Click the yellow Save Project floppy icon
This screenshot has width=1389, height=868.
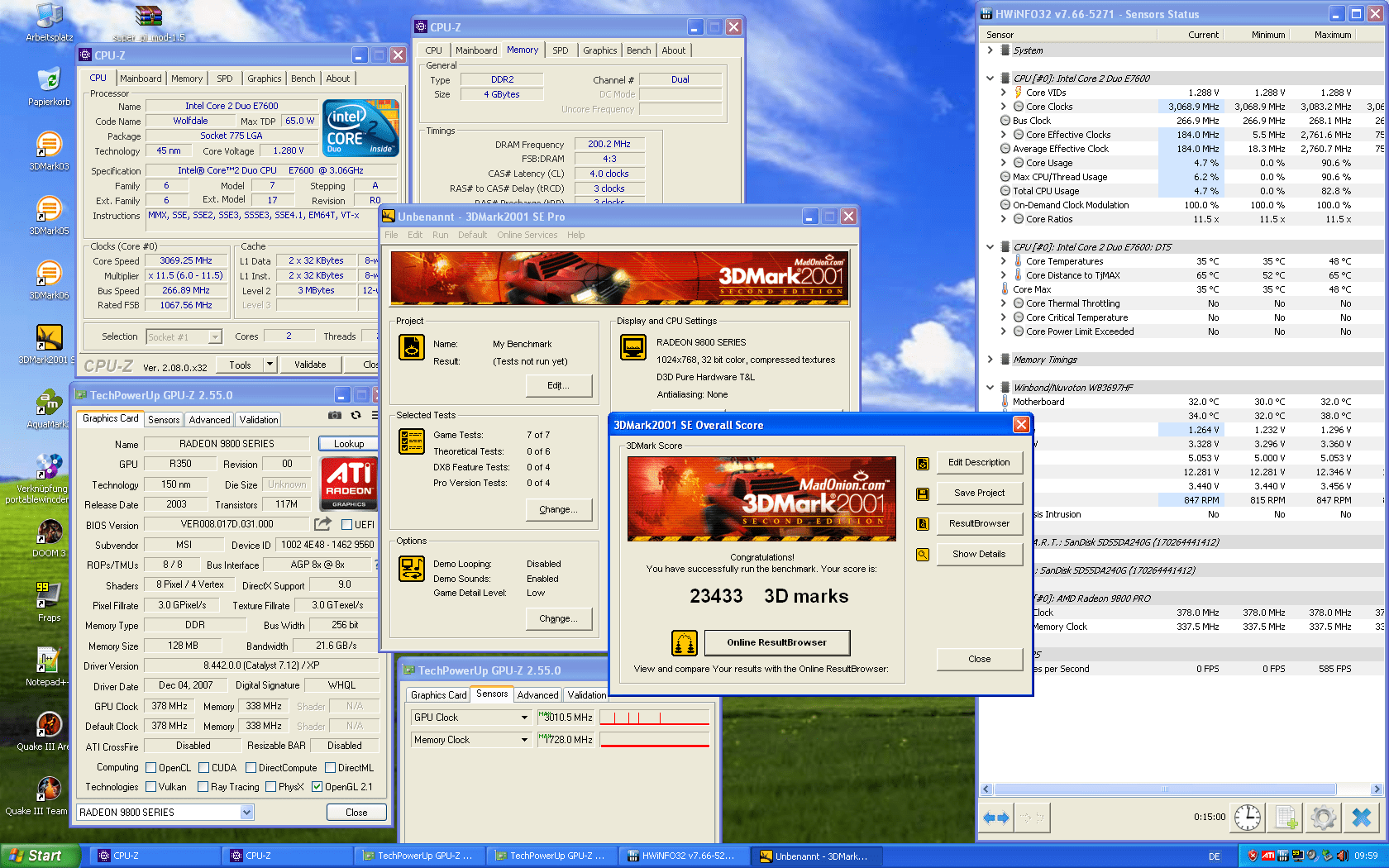tap(923, 494)
